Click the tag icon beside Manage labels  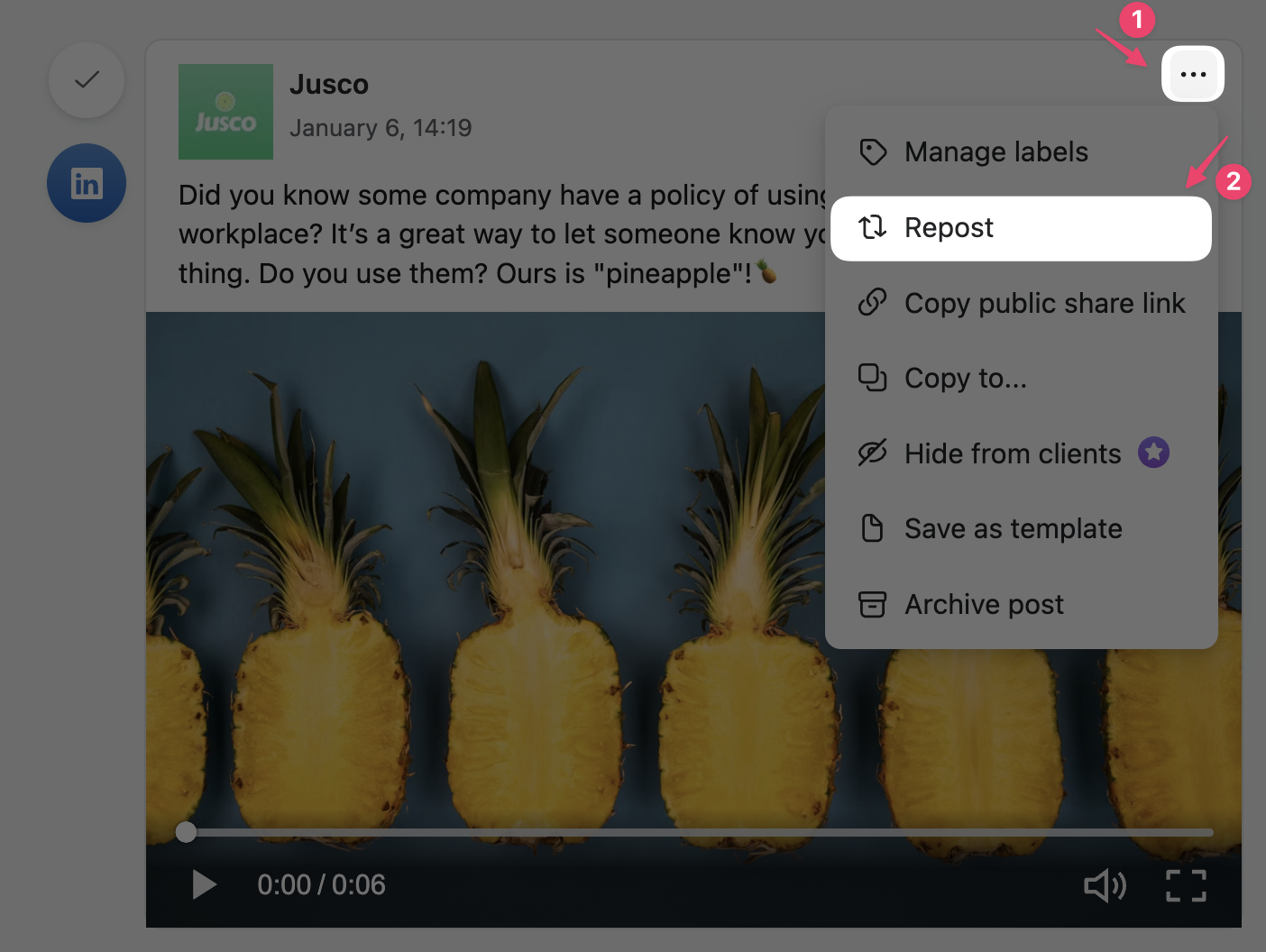pyautogui.click(x=872, y=152)
